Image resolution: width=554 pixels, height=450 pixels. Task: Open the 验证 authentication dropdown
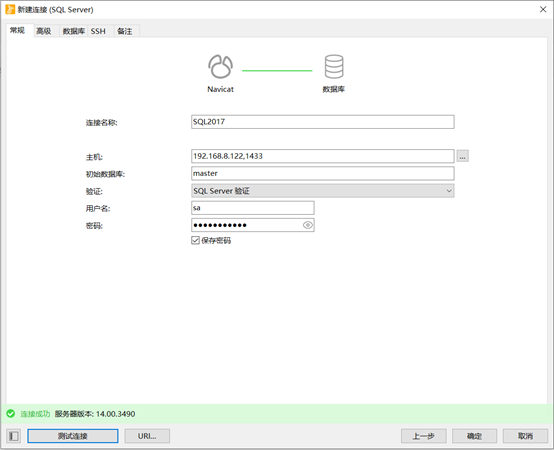pyautogui.click(x=323, y=191)
